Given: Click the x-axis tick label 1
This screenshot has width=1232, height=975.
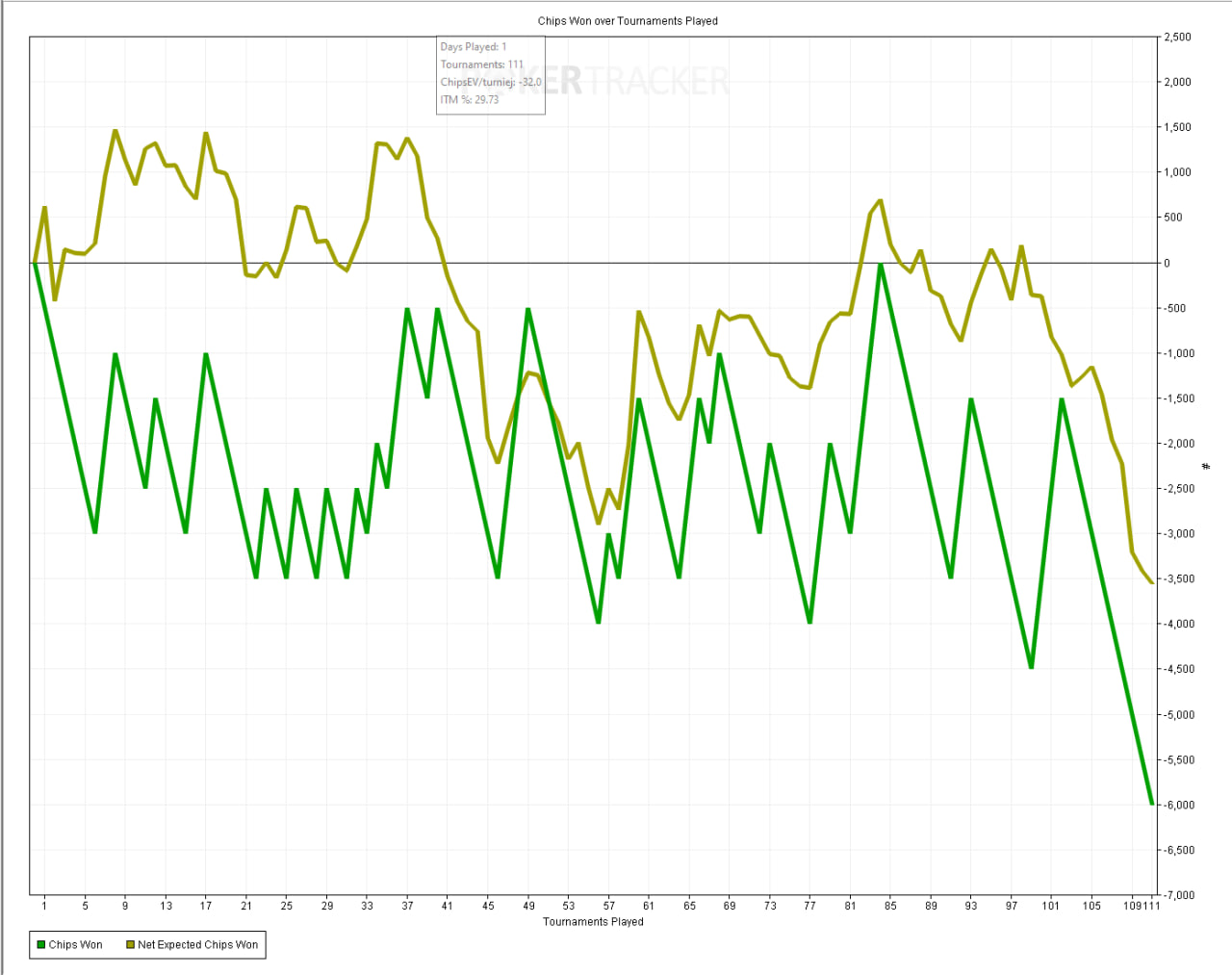Looking at the screenshot, I should click(x=44, y=906).
